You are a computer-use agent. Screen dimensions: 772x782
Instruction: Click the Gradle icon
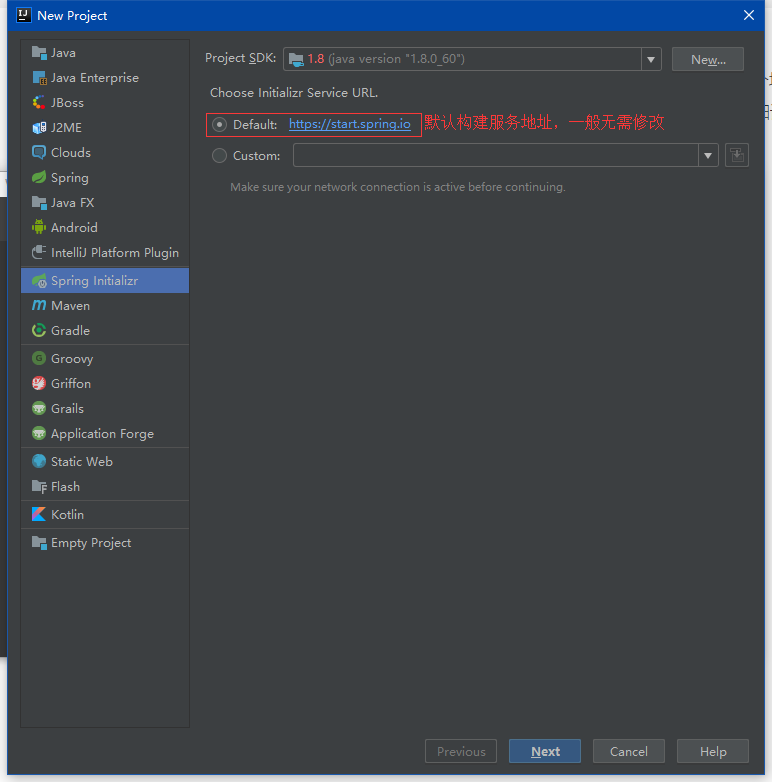pyautogui.click(x=39, y=330)
